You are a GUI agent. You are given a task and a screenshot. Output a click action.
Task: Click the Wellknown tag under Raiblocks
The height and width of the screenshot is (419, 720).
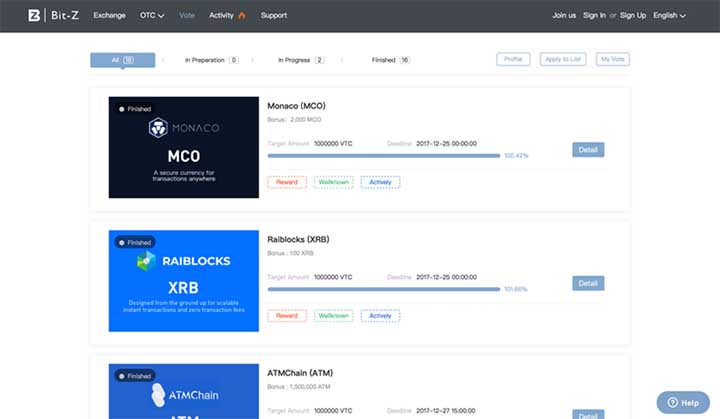tap(334, 316)
